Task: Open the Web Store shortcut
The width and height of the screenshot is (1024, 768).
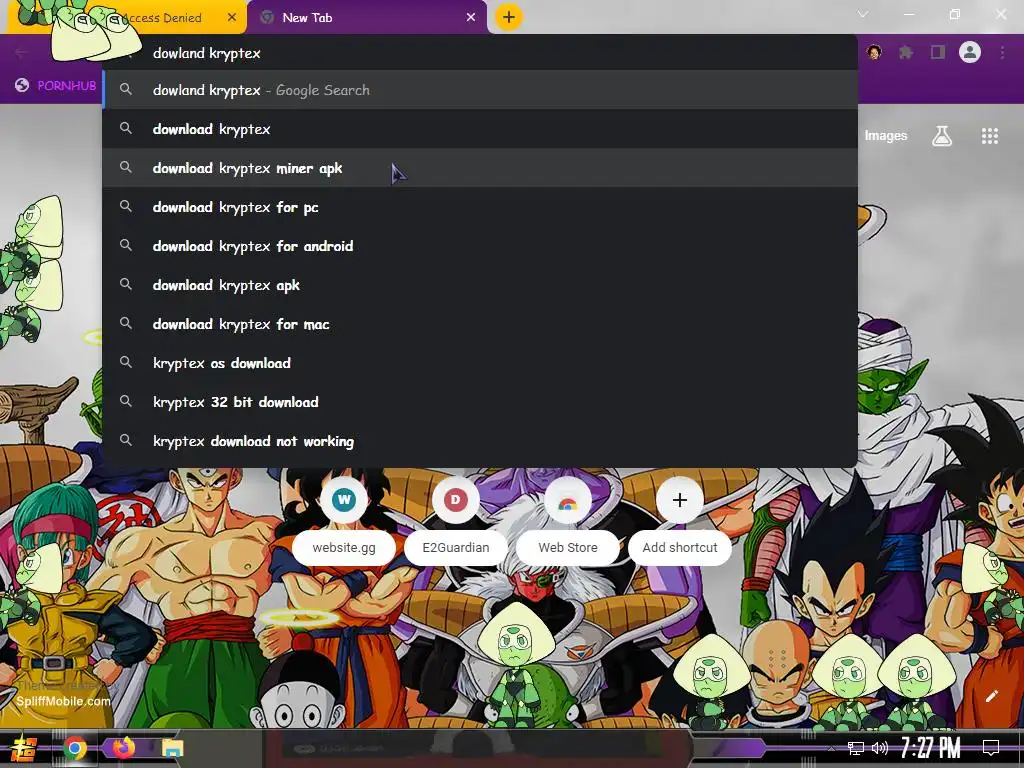Action: [568, 547]
